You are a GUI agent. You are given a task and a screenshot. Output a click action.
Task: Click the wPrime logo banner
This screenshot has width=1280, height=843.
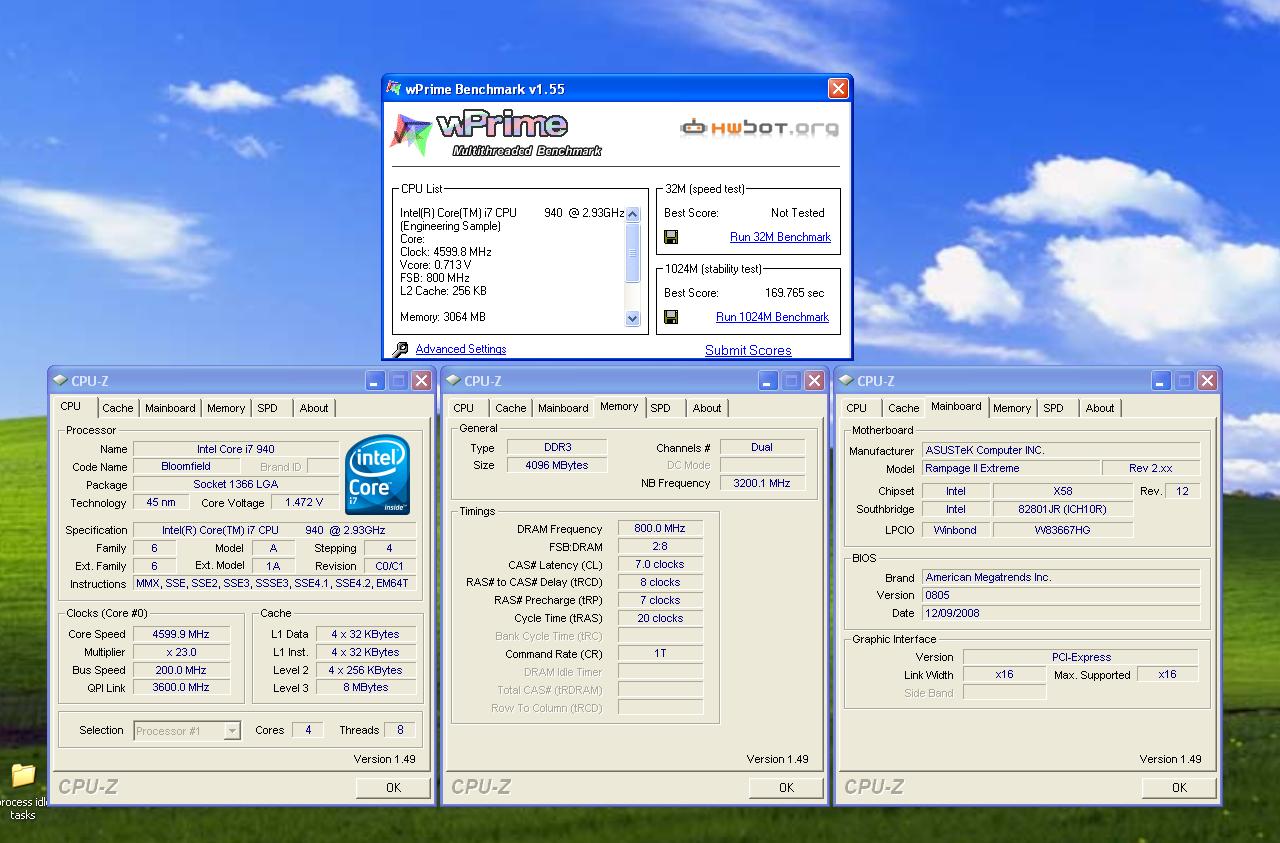[495, 134]
